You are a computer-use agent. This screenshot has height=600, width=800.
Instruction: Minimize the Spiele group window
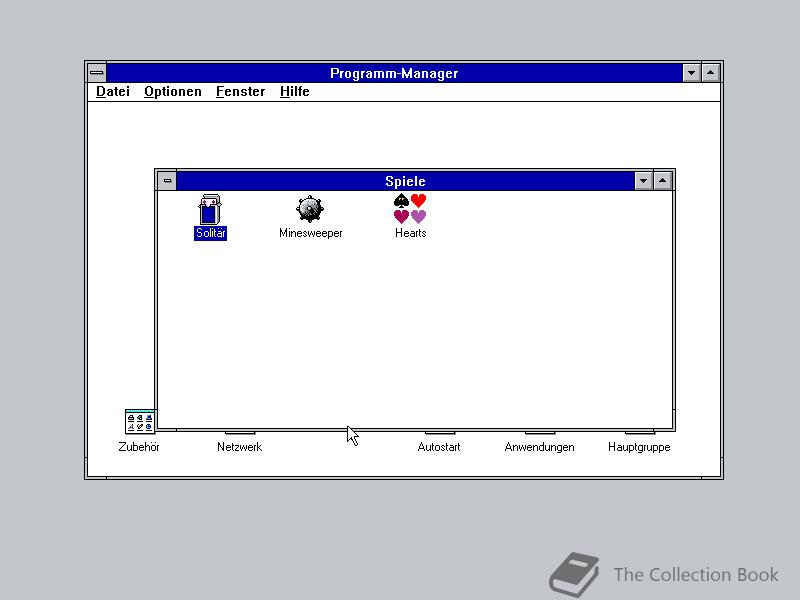click(x=643, y=181)
